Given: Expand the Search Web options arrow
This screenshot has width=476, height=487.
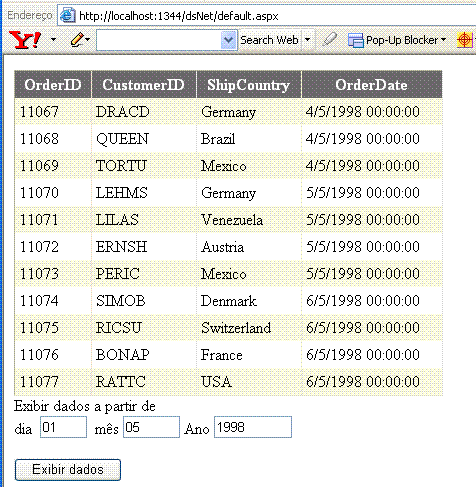Looking at the screenshot, I should 307,40.
